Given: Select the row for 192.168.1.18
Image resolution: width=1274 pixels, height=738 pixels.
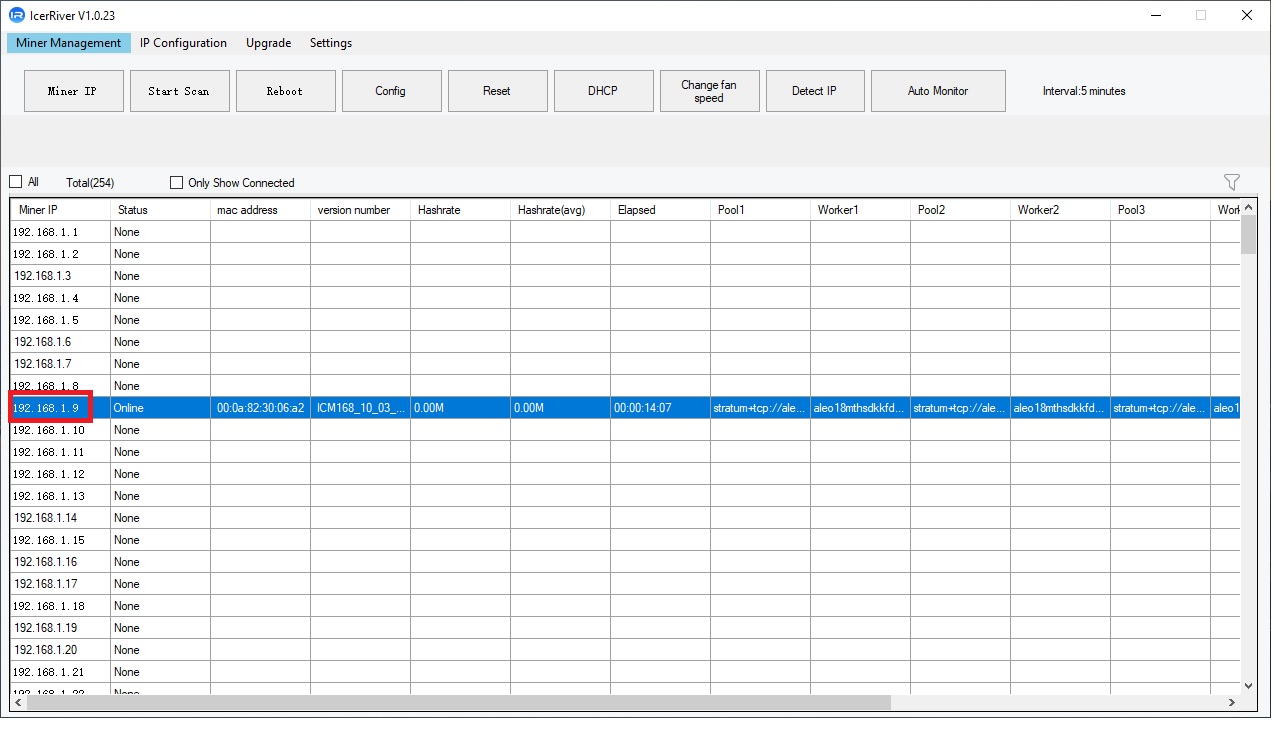Looking at the screenshot, I should (x=626, y=606).
